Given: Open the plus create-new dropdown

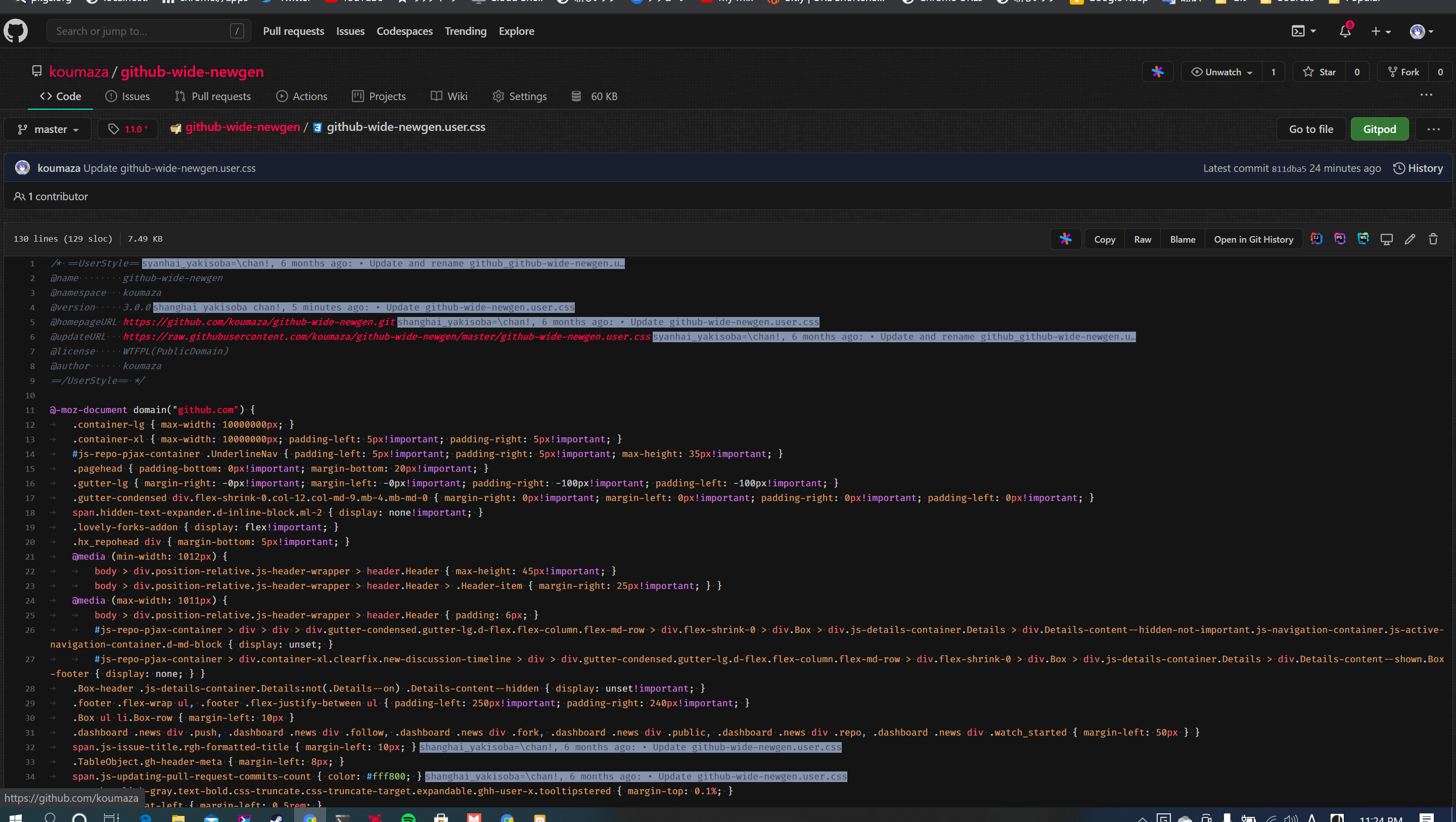Looking at the screenshot, I should pyautogui.click(x=1381, y=31).
